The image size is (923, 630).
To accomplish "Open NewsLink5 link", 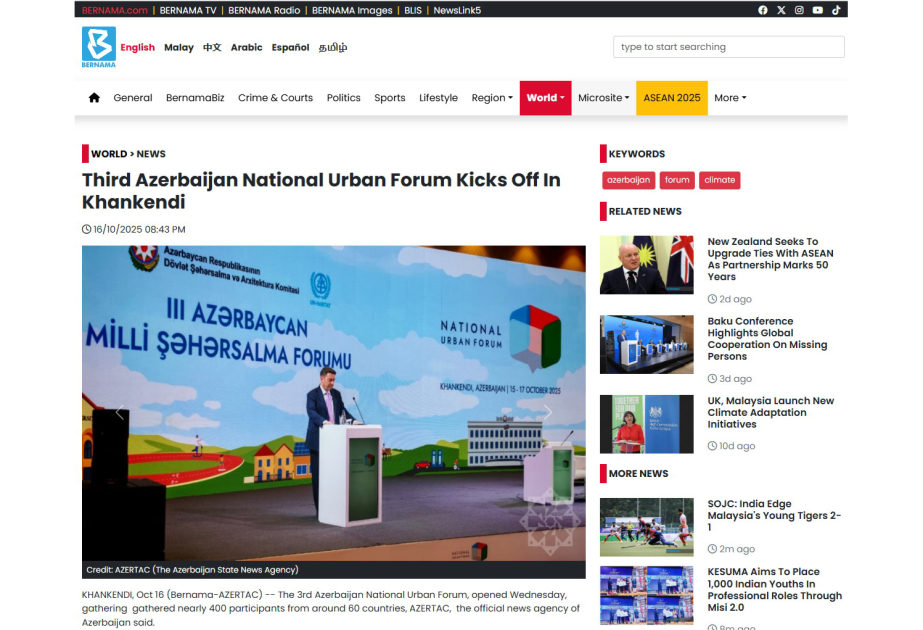I will click(x=457, y=10).
